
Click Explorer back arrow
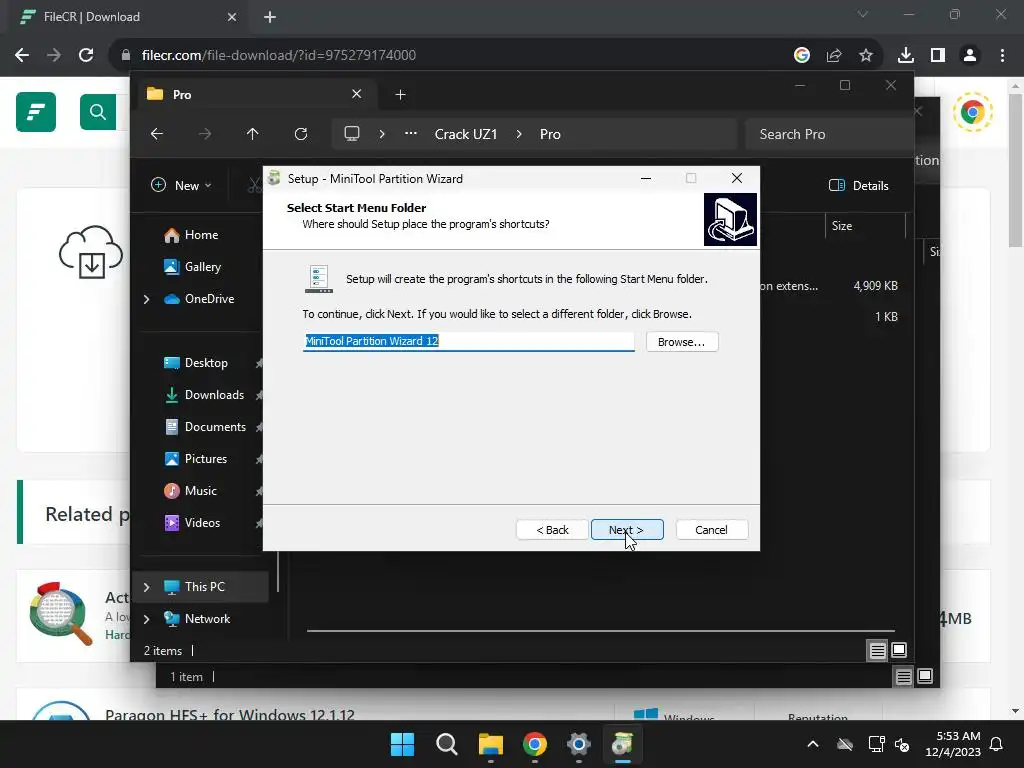[157, 134]
